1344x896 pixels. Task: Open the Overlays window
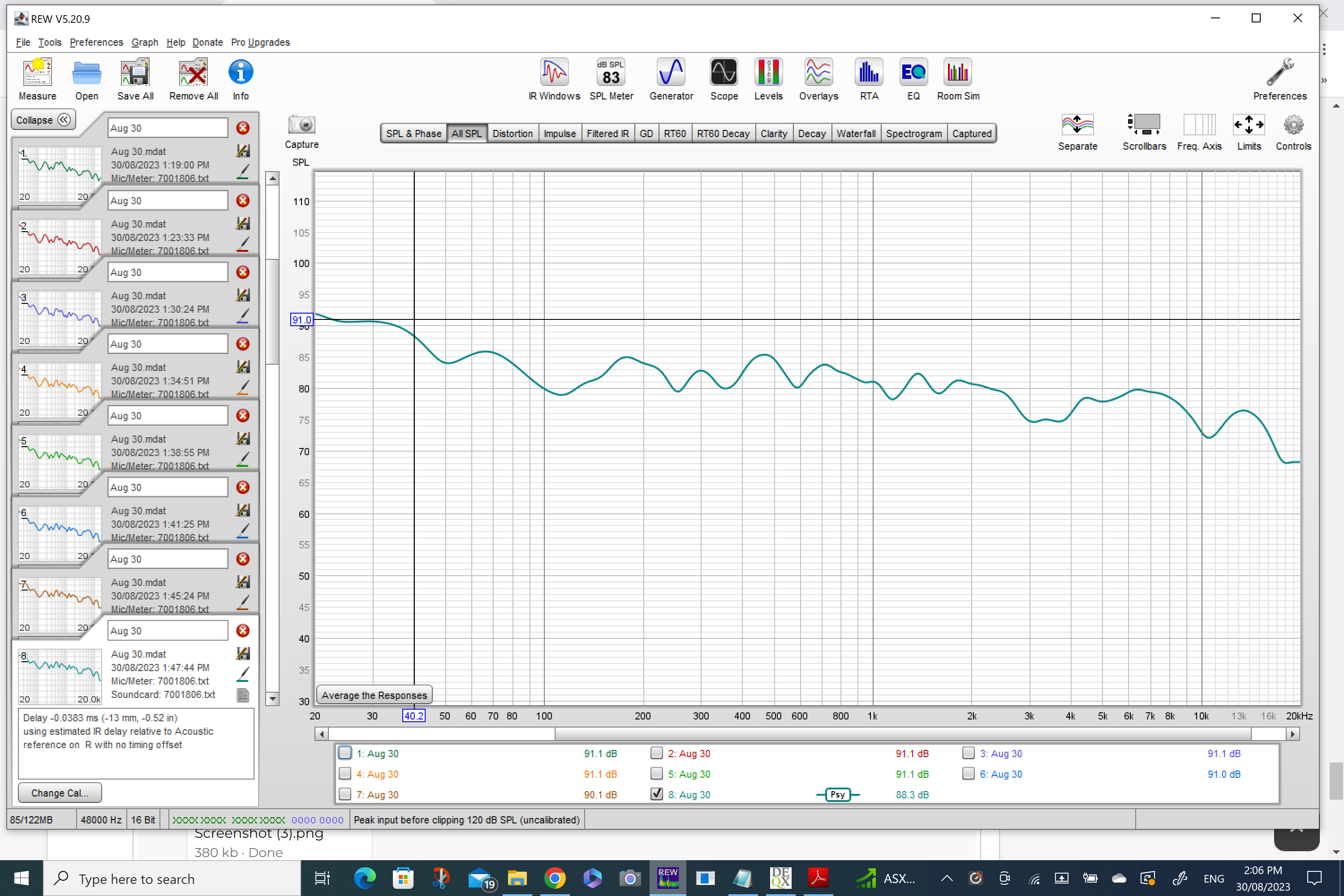[818, 79]
